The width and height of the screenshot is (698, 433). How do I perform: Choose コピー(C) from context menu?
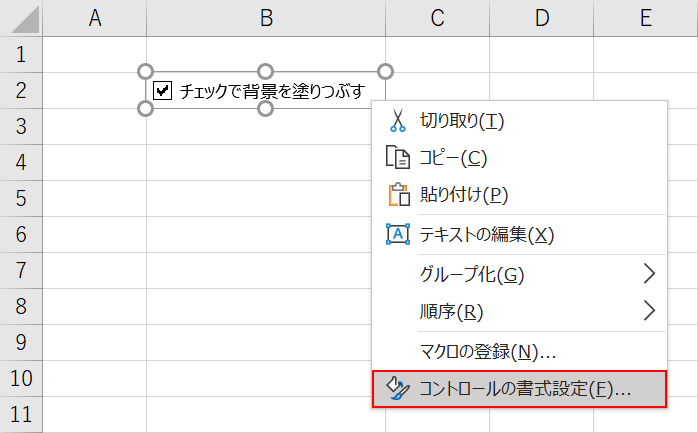coord(519,158)
